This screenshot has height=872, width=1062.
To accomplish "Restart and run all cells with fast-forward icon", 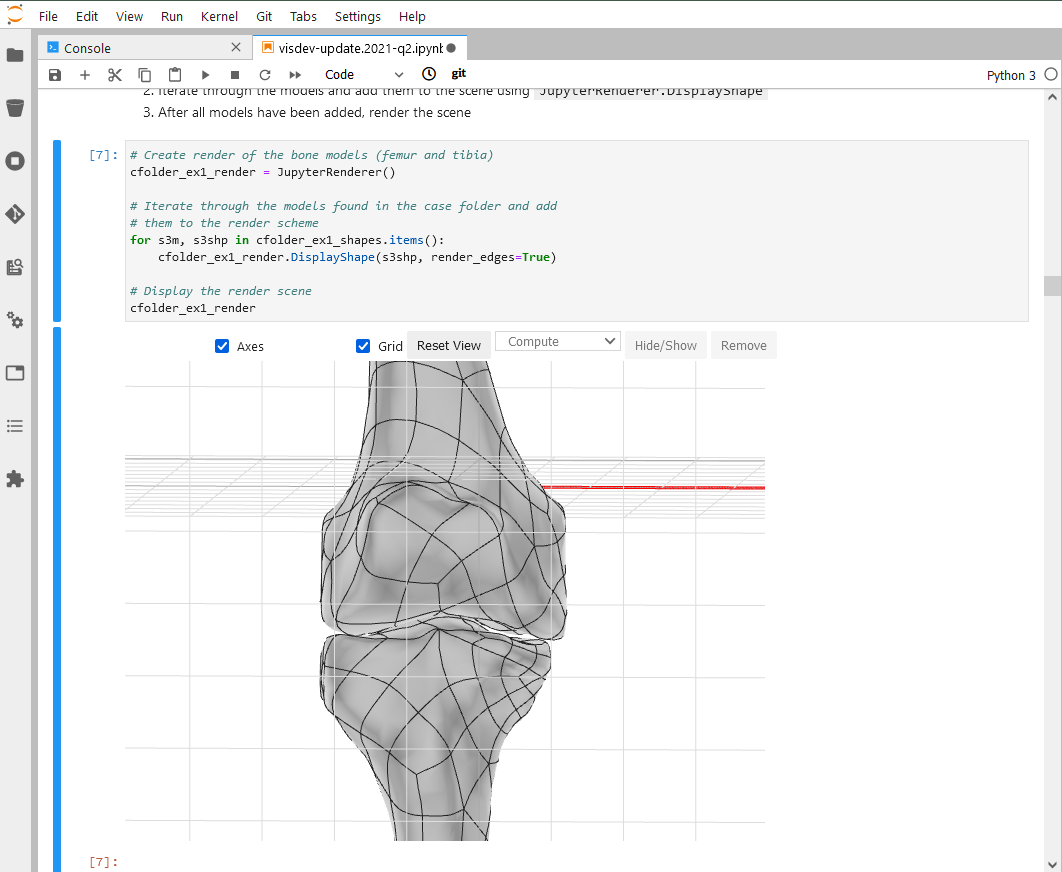I will coord(293,74).
